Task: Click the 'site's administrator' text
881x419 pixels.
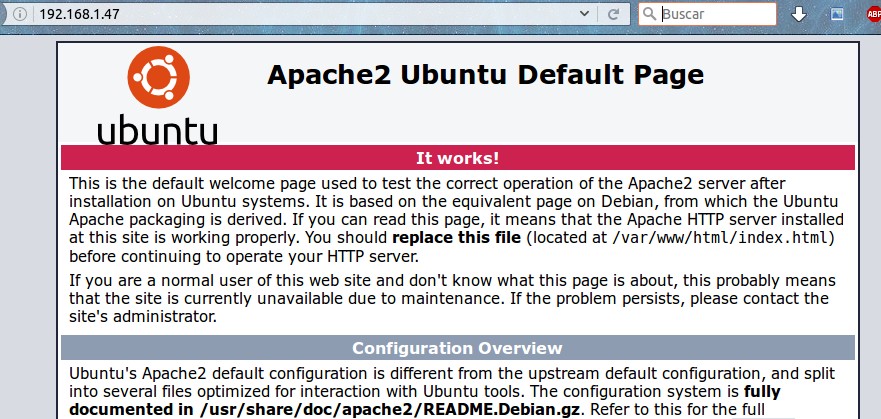Action: [143, 316]
